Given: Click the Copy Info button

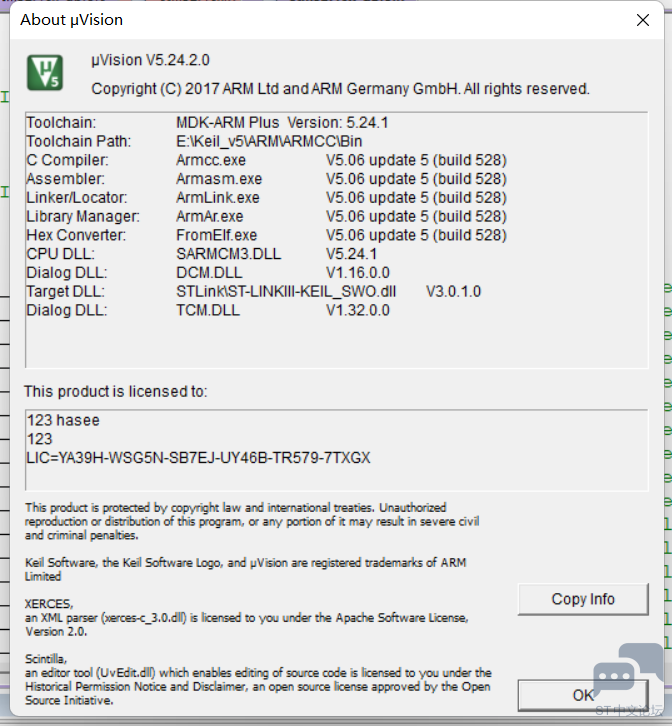Looking at the screenshot, I should 583,599.
